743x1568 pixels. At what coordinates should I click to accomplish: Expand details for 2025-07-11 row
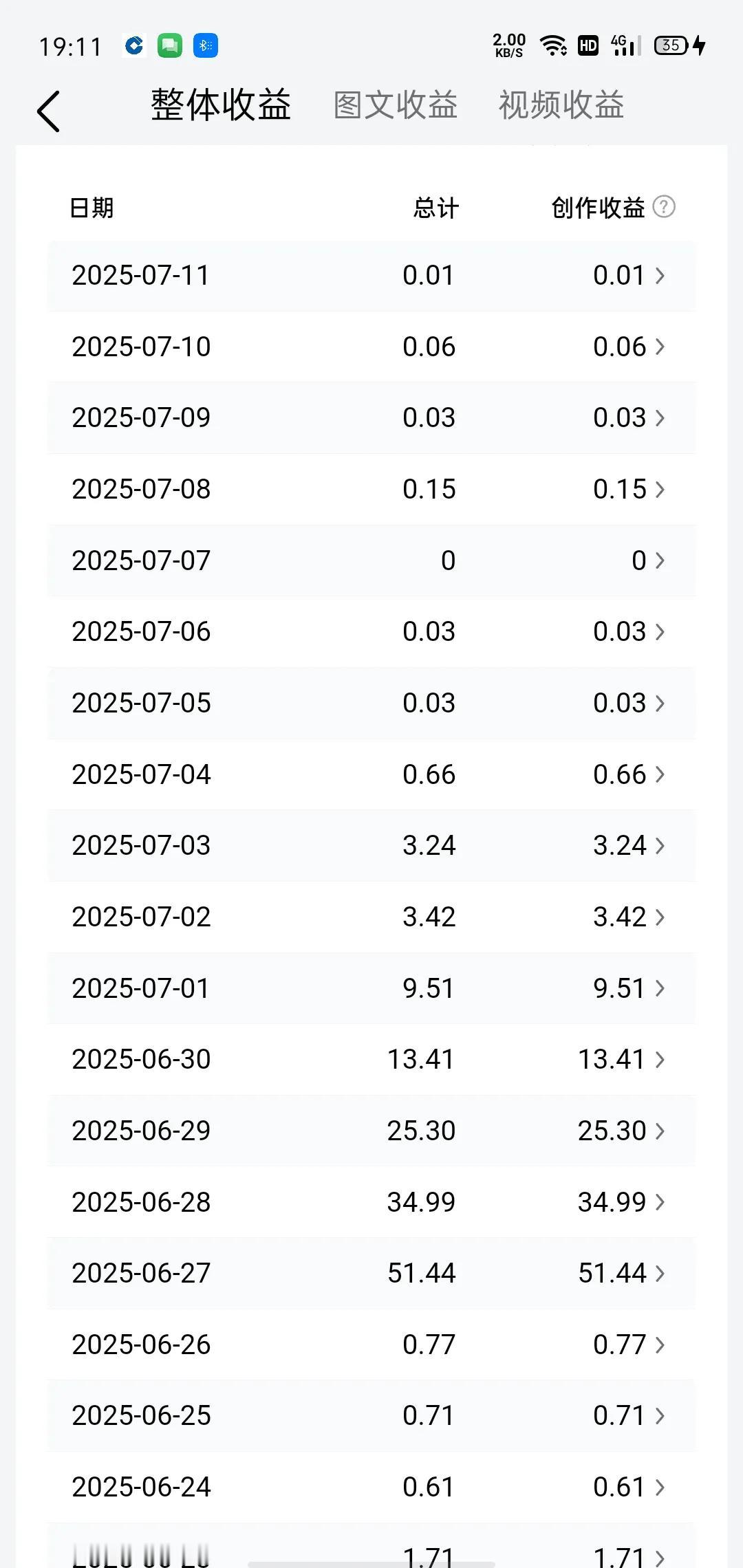coord(371,275)
